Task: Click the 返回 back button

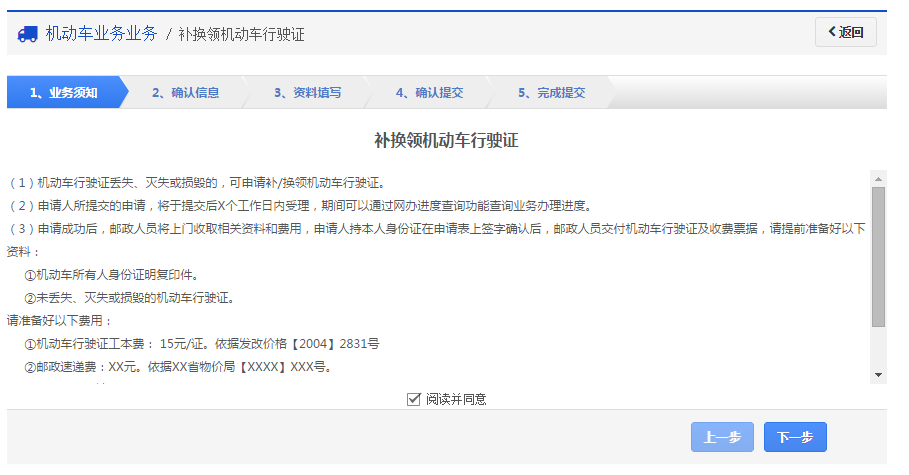Action: point(845,32)
